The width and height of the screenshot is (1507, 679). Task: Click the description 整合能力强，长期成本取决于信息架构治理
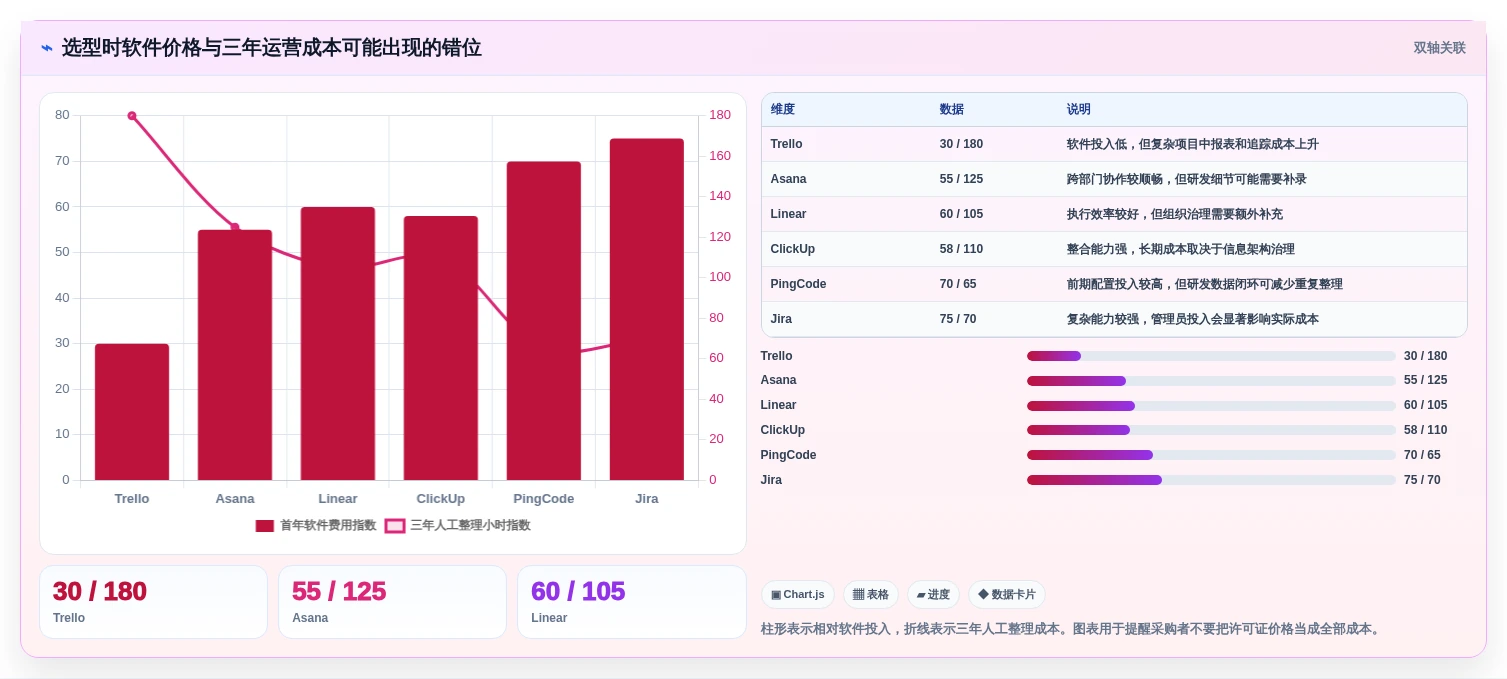tap(1181, 249)
